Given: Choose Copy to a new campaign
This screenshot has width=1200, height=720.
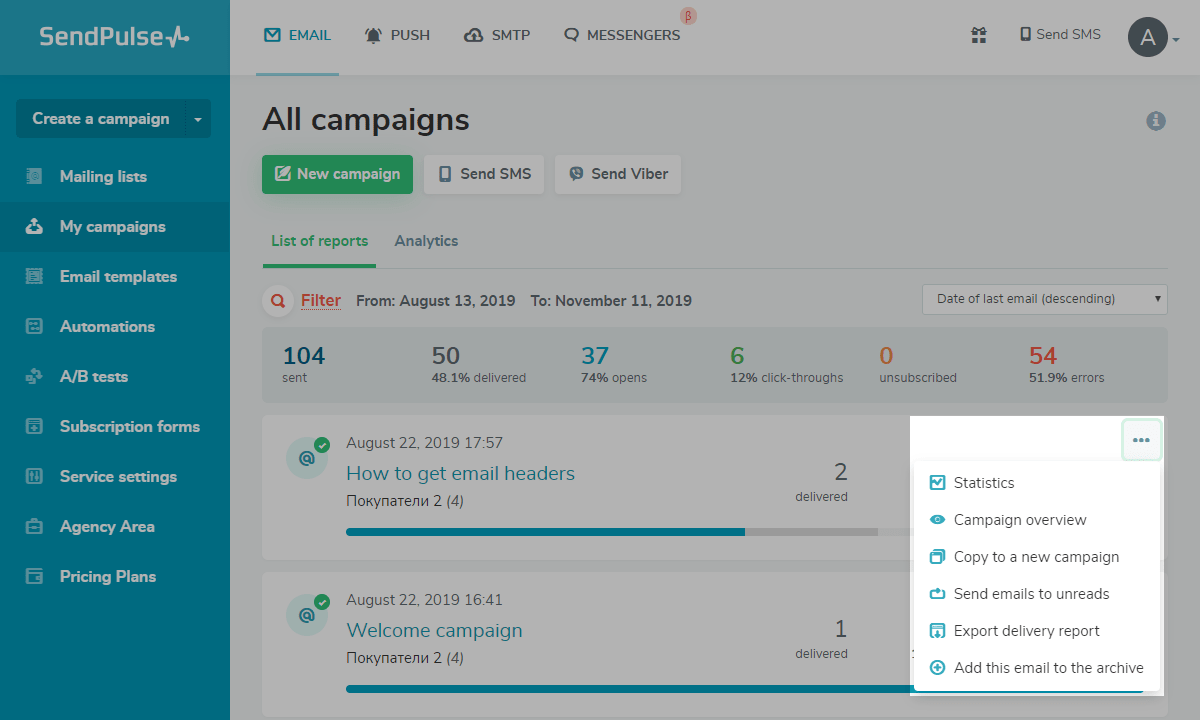Looking at the screenshot, I should coord(1036,557).
